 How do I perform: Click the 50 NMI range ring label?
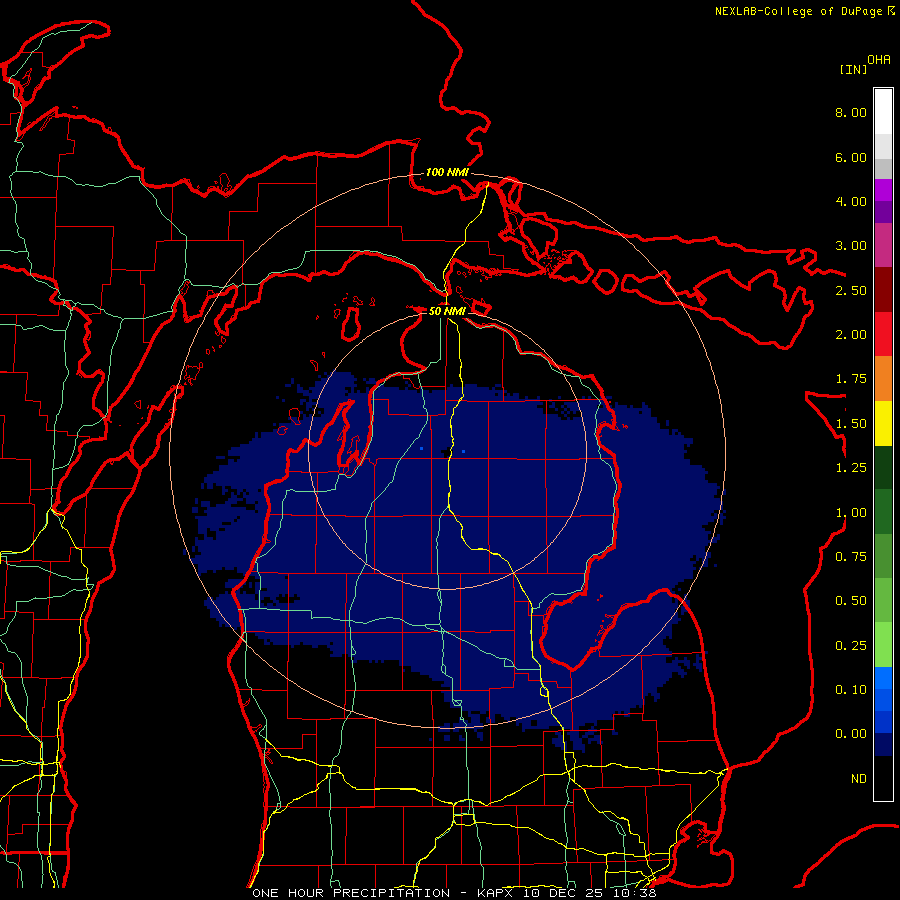pos(447,311)
